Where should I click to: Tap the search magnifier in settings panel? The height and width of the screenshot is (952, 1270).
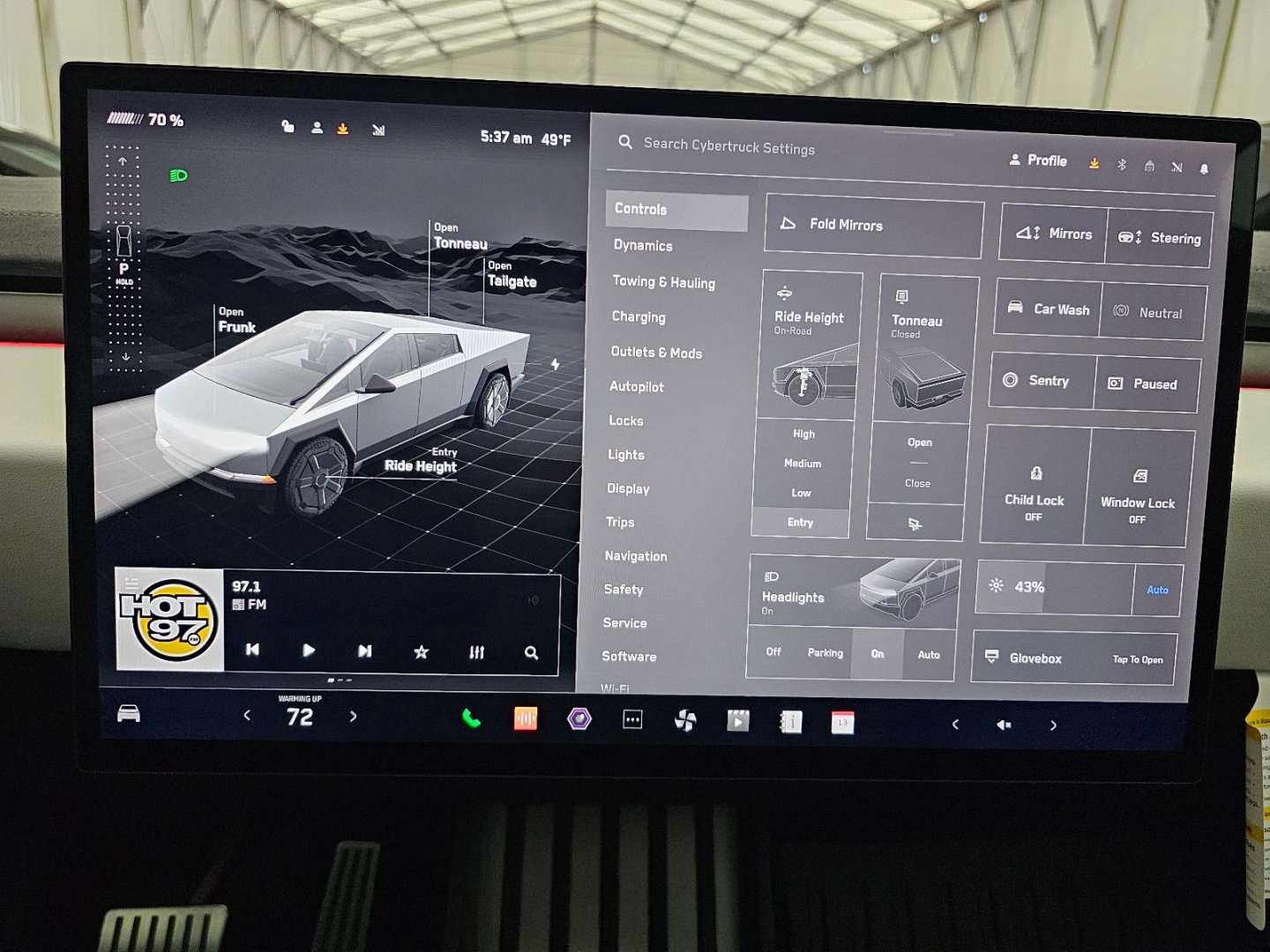pos(625,142)
